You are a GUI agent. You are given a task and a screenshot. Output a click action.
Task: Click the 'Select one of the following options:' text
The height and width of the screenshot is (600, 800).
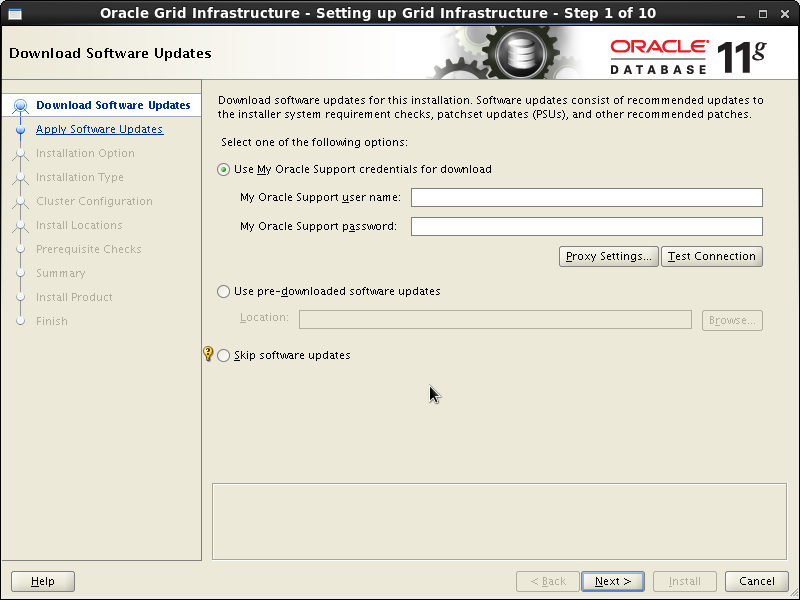(x=314, y=142)
